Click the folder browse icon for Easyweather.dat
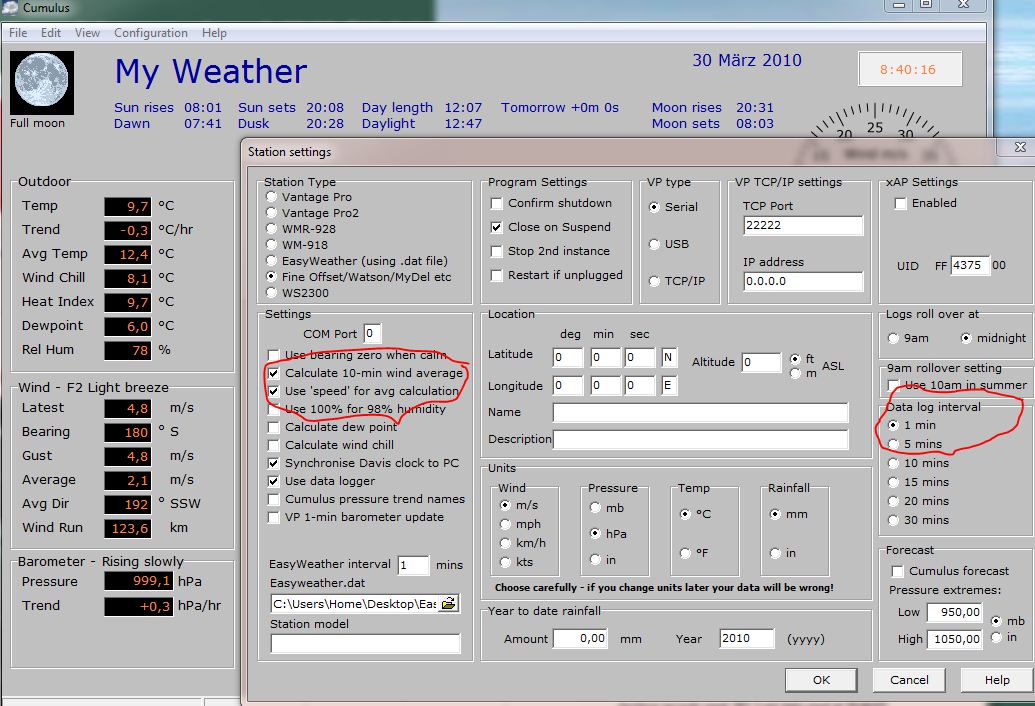1035x706 pixels. tap(449, 603)
